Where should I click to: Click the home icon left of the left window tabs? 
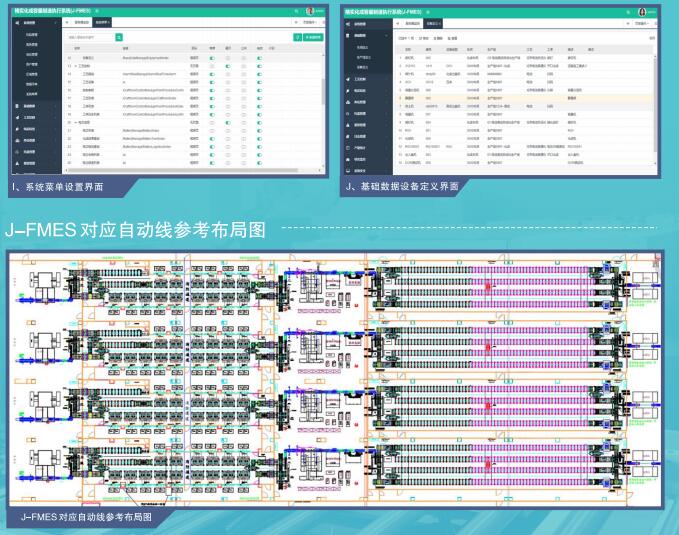pyautogui.click(x=67, y=21)
